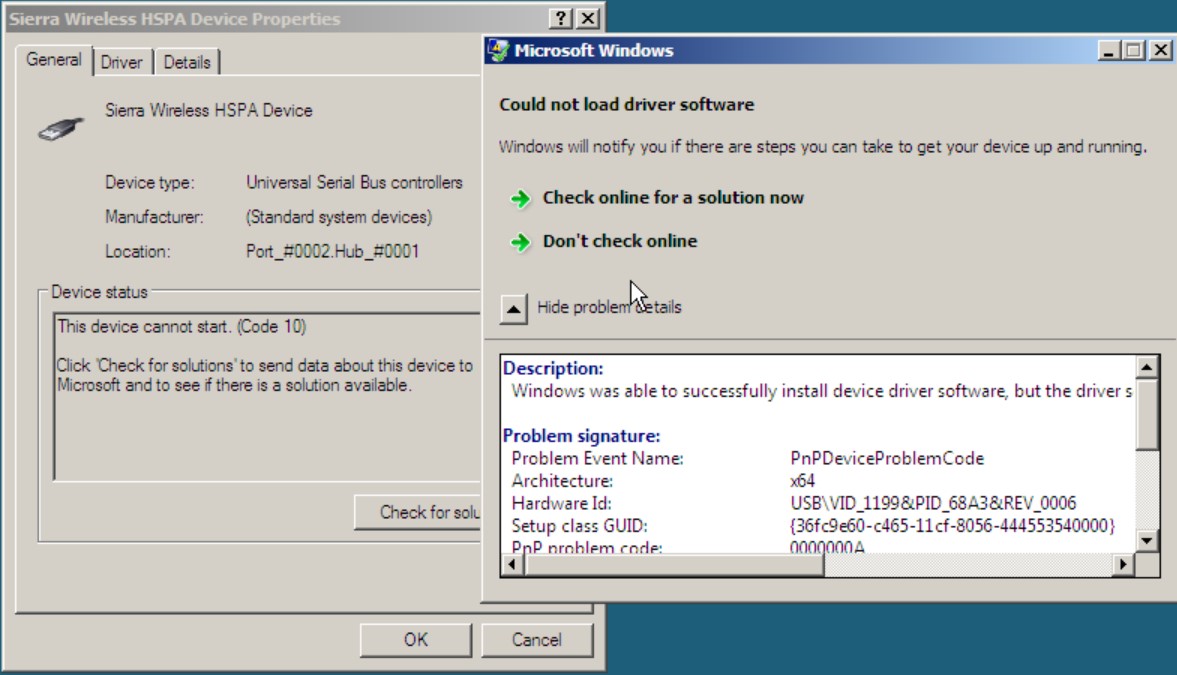
Task: Click the USB device icon
Action: click(60, 126)
